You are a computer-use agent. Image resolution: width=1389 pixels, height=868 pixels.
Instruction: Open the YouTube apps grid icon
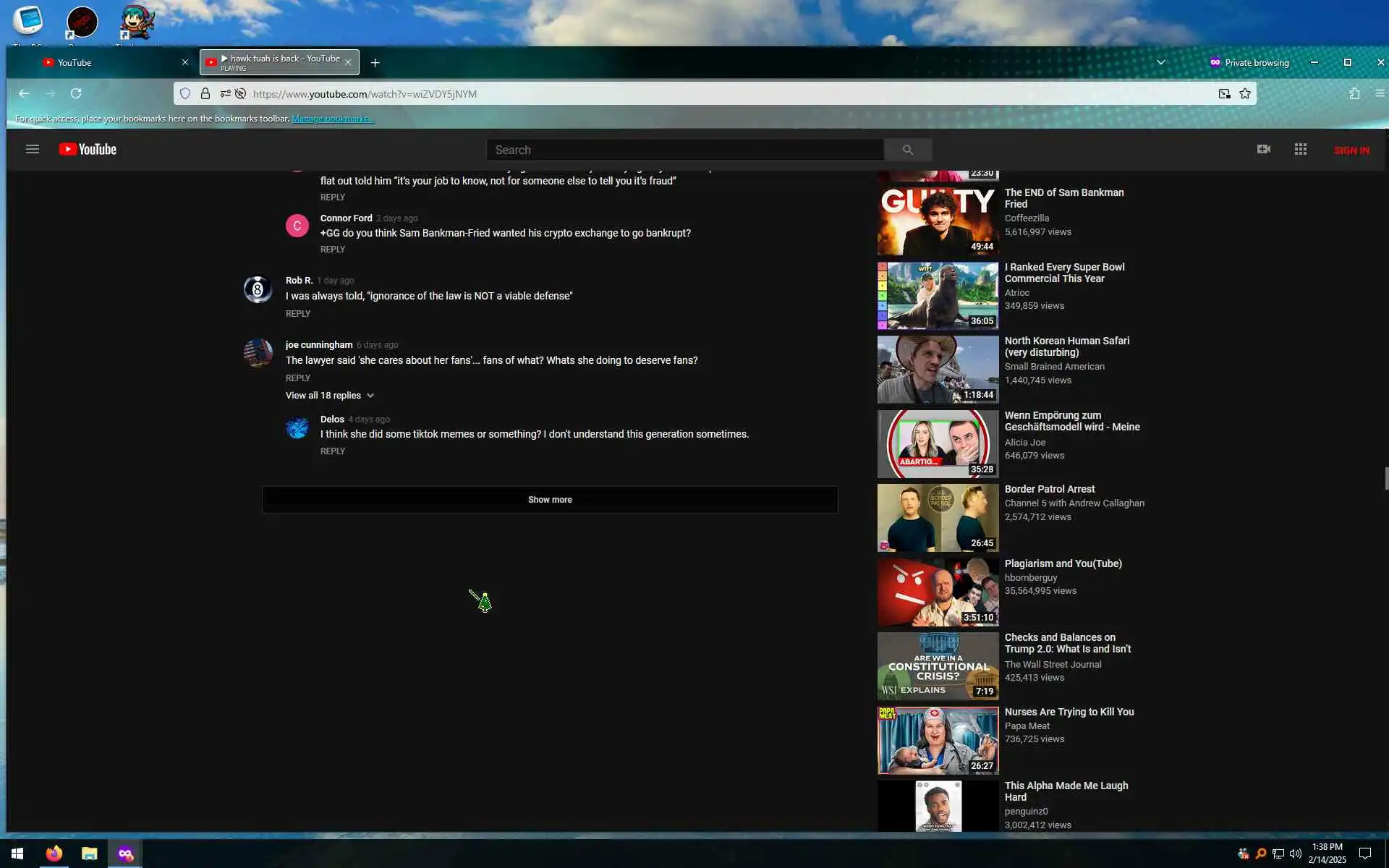coord(1300,149)
